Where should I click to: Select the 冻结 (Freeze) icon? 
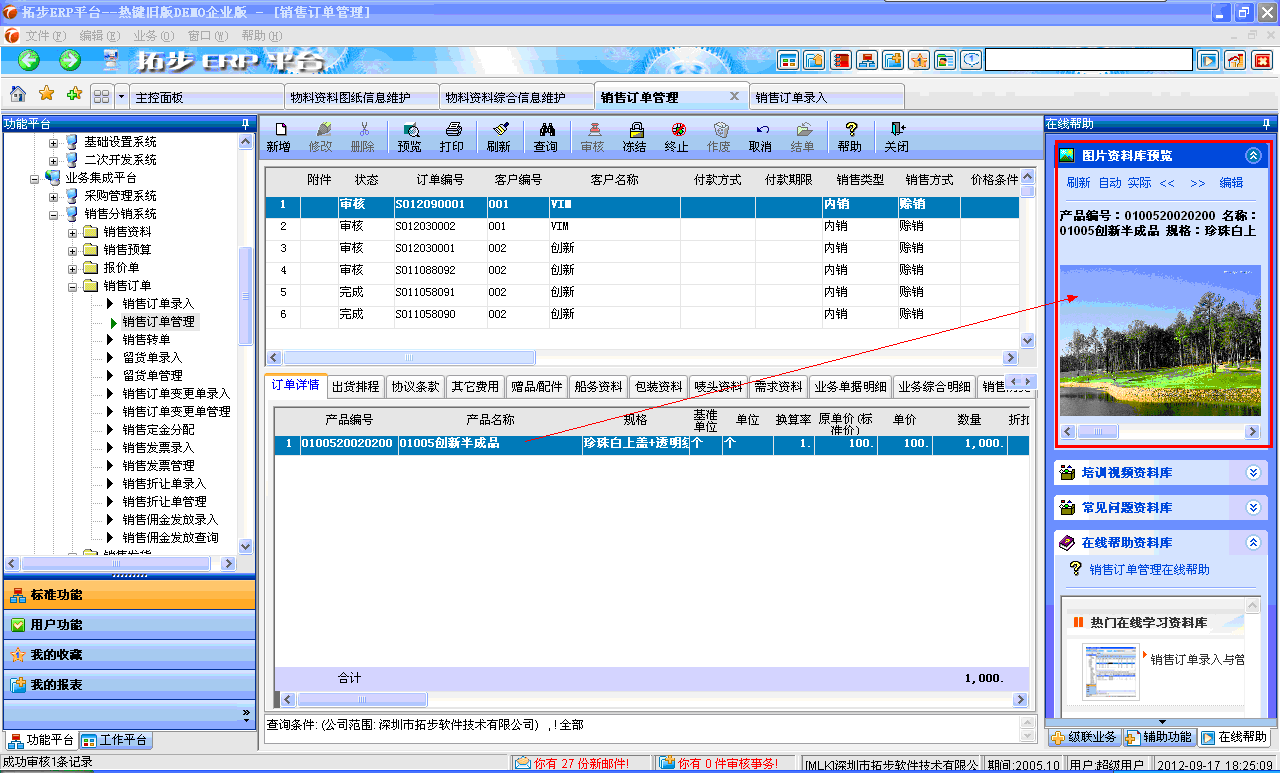tap(634, 136)
